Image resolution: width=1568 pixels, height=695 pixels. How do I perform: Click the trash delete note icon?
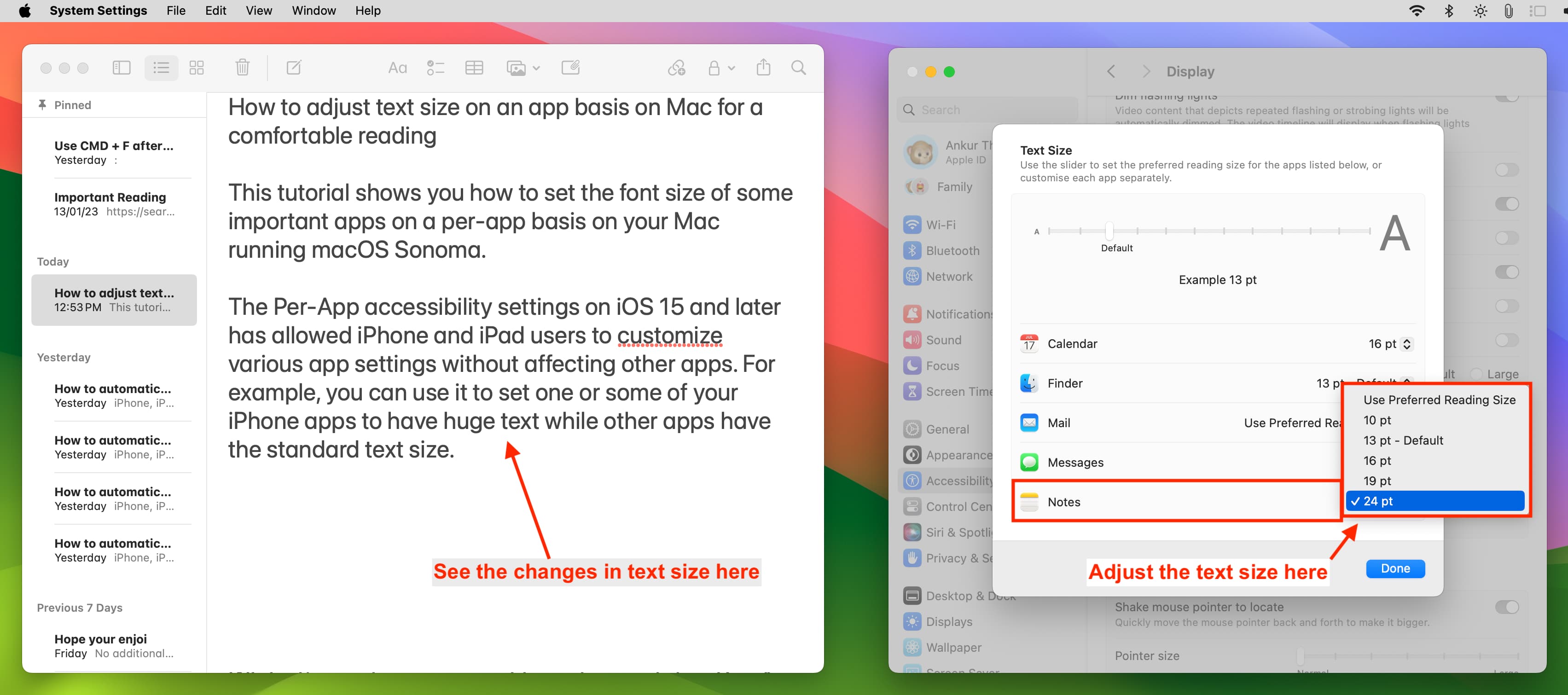(242, 68)
